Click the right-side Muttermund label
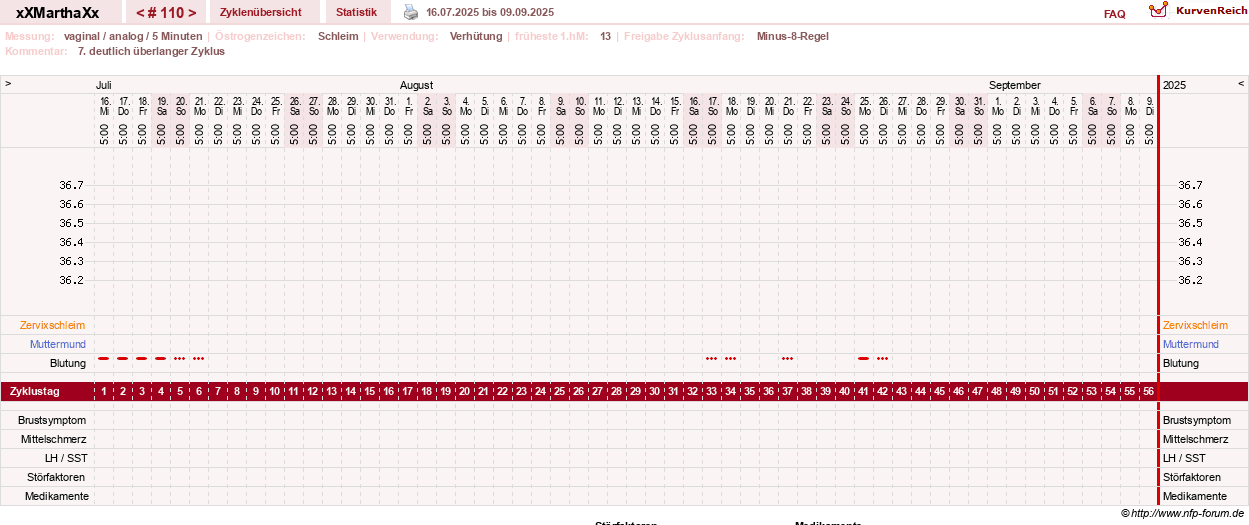The height and width of the screenshot is (525, 1249). pyautogui.click(x=1192, y=344)
